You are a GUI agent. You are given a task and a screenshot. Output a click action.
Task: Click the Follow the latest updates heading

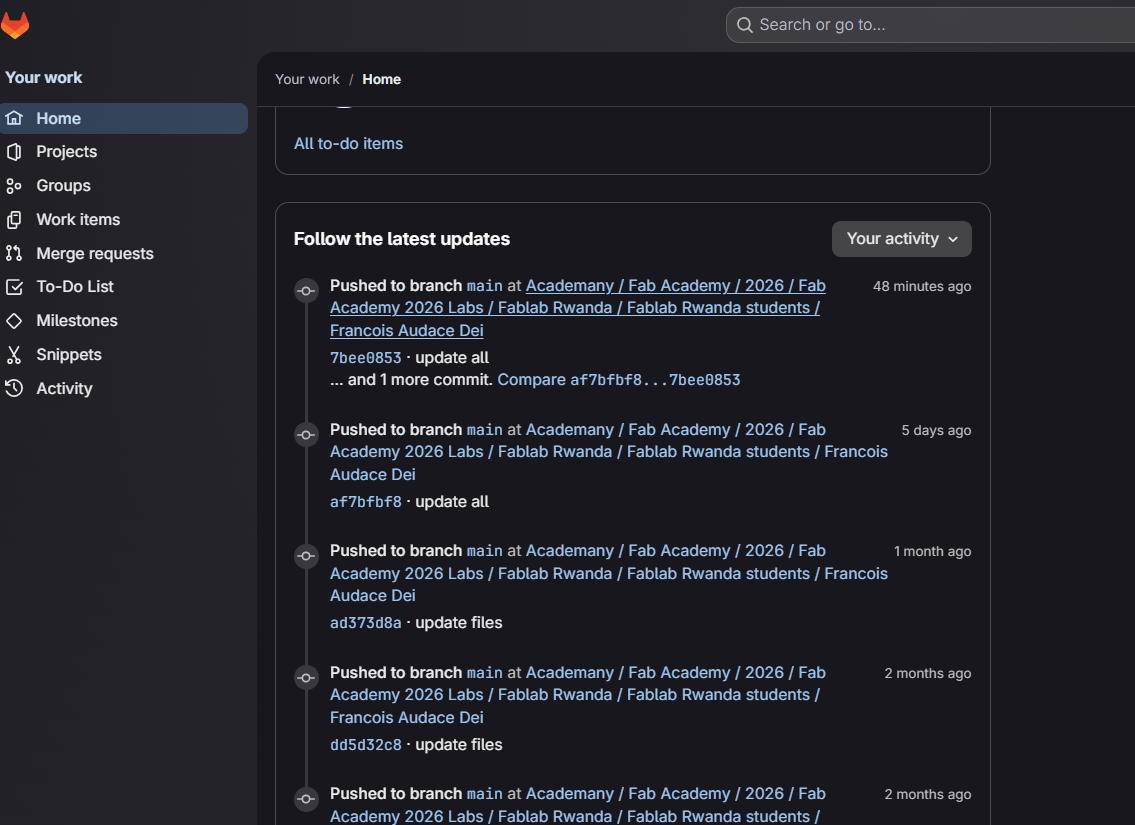tap(402, 239)
